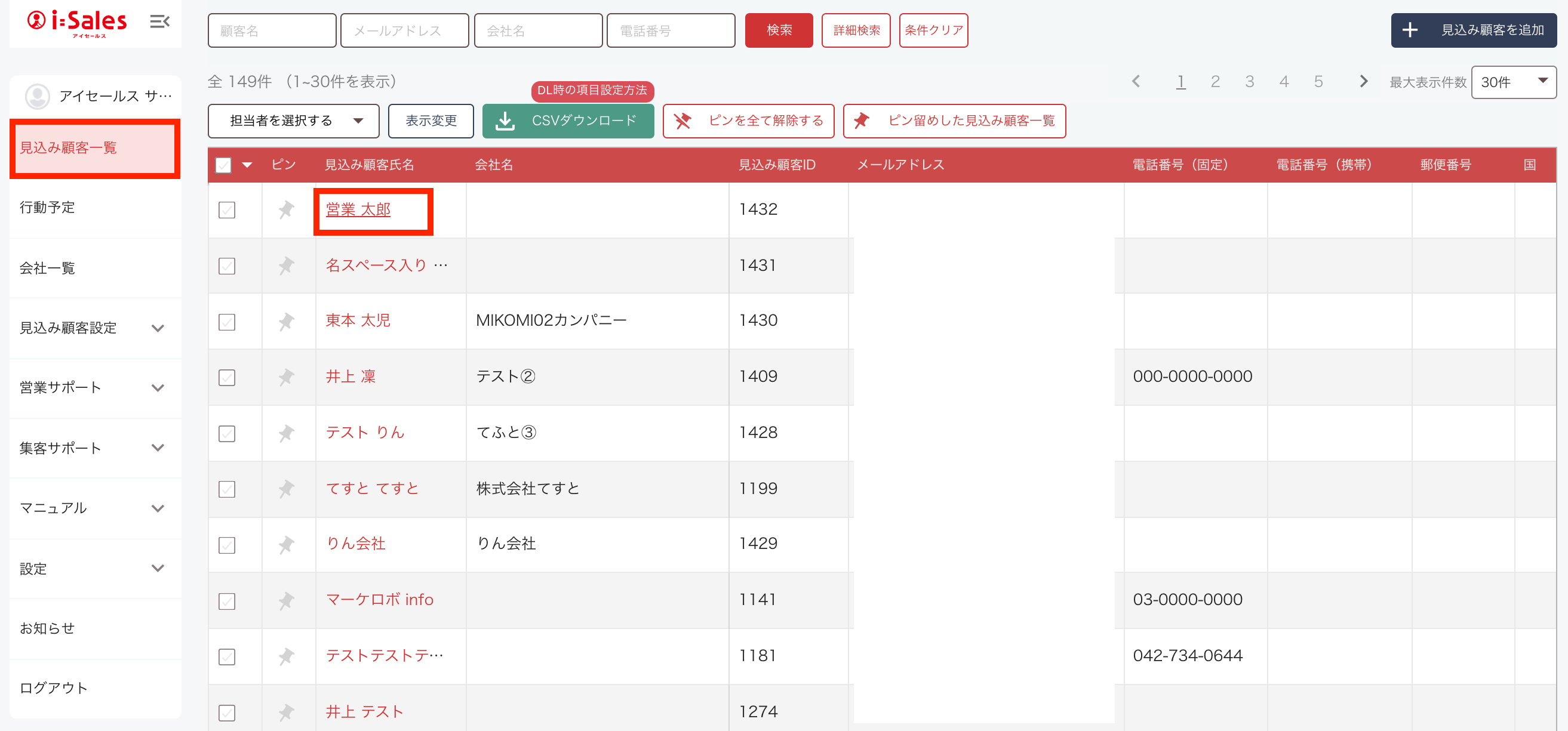
Task: Open 行動予定 in the sidebar
Action: tap(48, 208)
